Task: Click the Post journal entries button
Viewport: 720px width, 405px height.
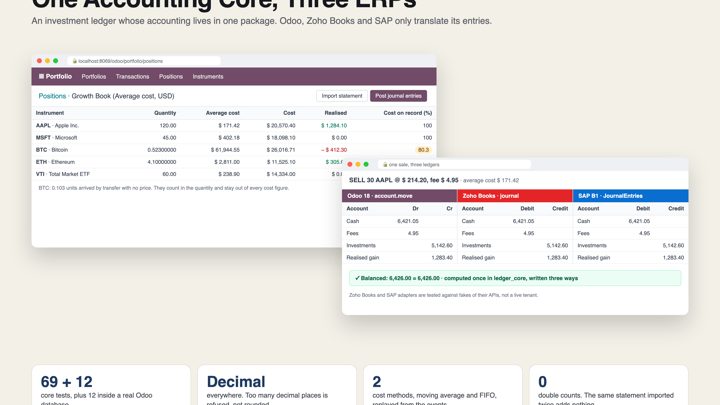Action: [x=399, y=96]
